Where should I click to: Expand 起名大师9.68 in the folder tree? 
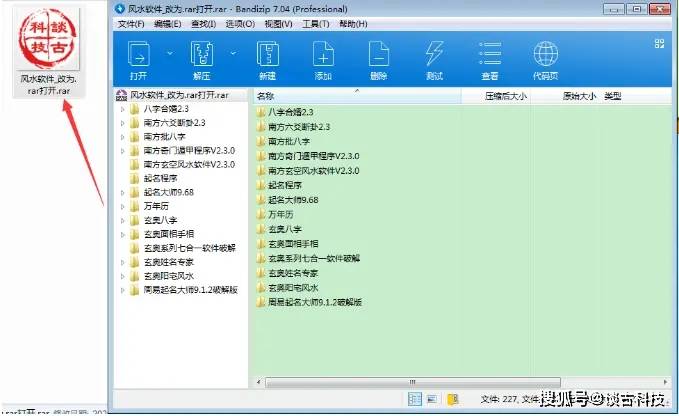(x=123, y=192)
